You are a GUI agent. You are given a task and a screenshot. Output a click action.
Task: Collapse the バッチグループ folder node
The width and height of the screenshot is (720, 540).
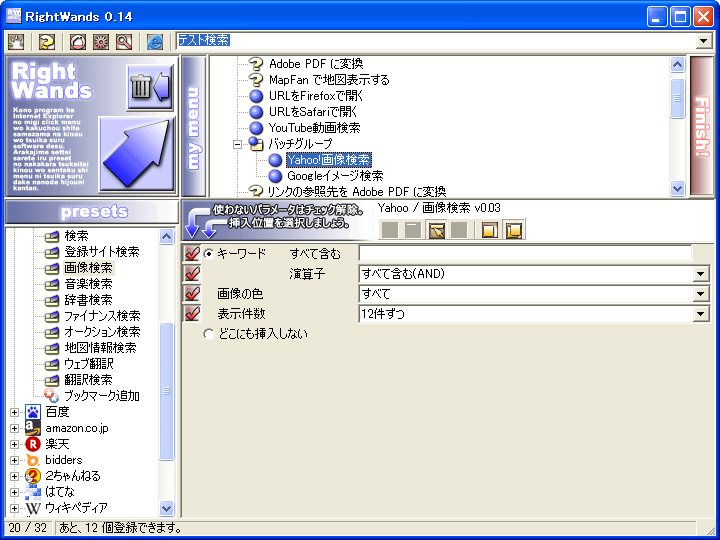pos(237,144)
